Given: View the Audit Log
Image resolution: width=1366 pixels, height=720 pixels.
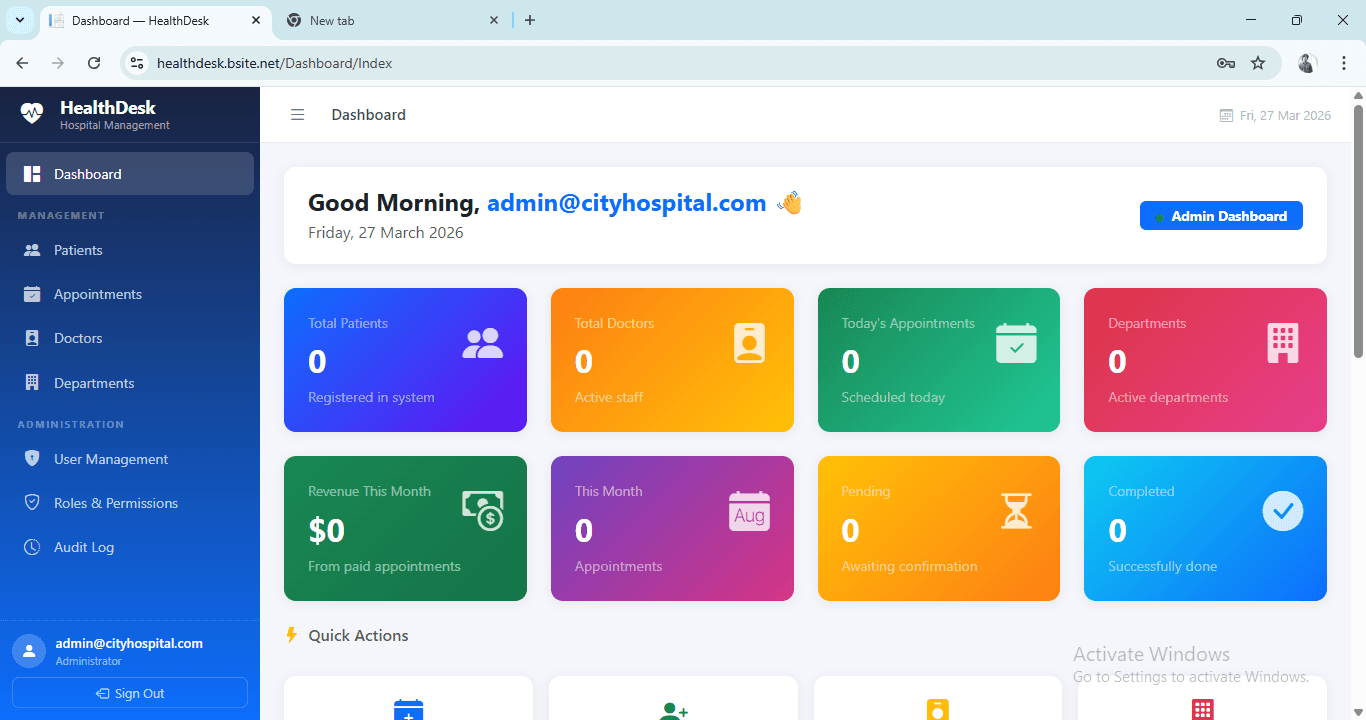Looking at the screenshot, I should click(130, 547).
